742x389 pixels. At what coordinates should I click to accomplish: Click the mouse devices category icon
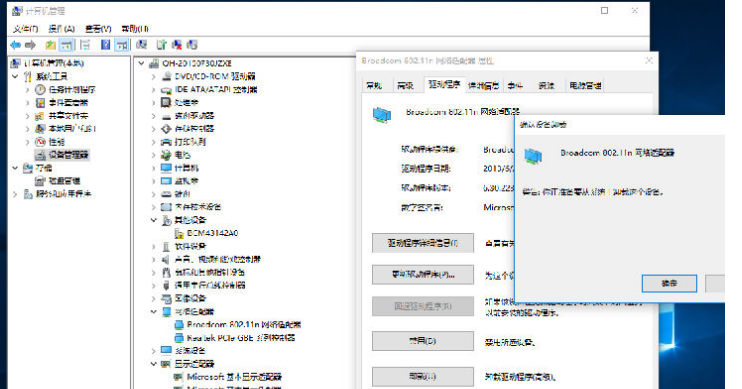[166, 272]
